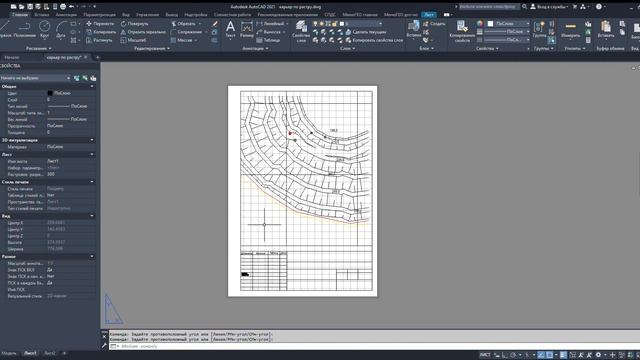The image size is (640, 360).
Task: Select the Polyline (Полилиния) tool
Action: 24,29
